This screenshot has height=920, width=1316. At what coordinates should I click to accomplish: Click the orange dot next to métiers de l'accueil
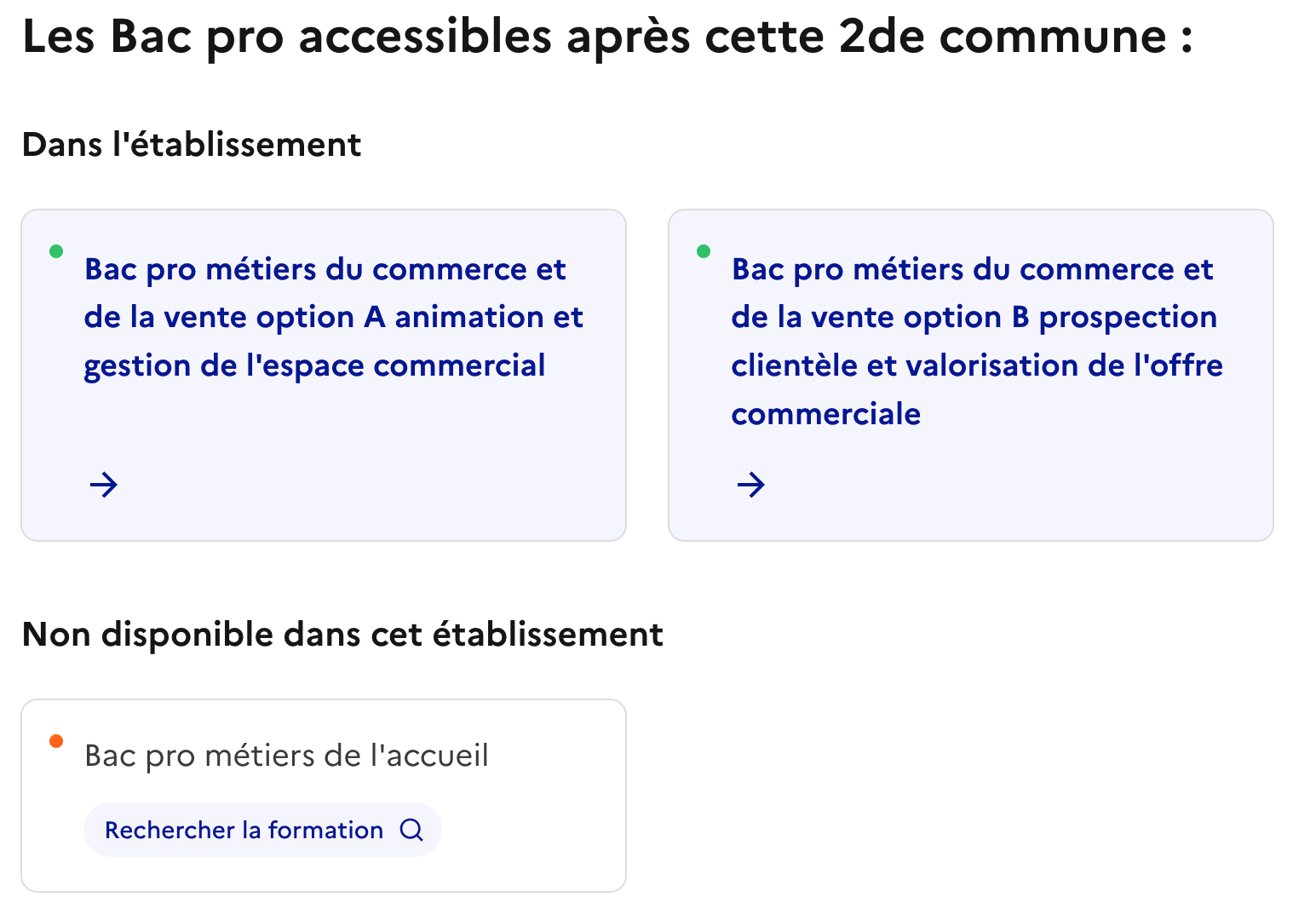tap(56, 741)
